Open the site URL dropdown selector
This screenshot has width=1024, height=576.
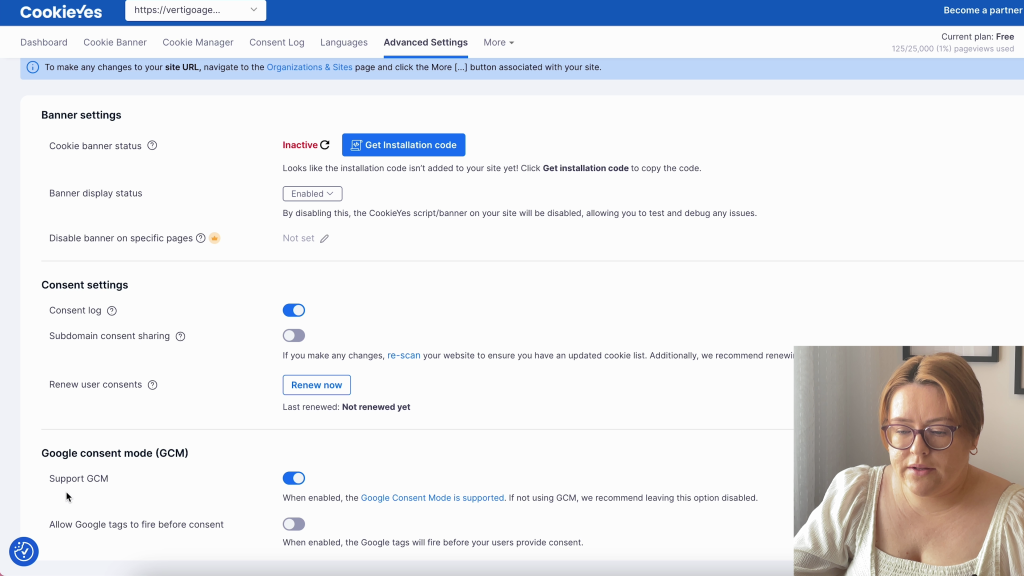195,11
